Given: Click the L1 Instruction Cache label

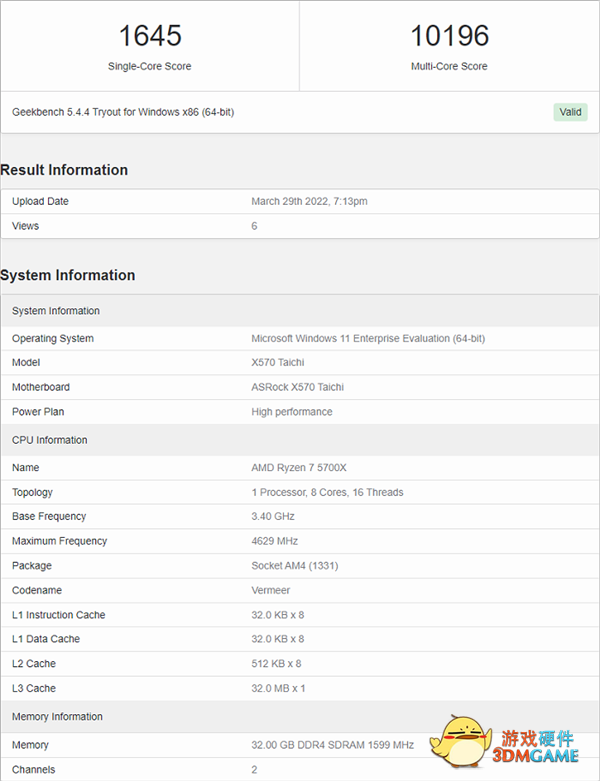Looking at the screenshot, I should click(59, 615).
